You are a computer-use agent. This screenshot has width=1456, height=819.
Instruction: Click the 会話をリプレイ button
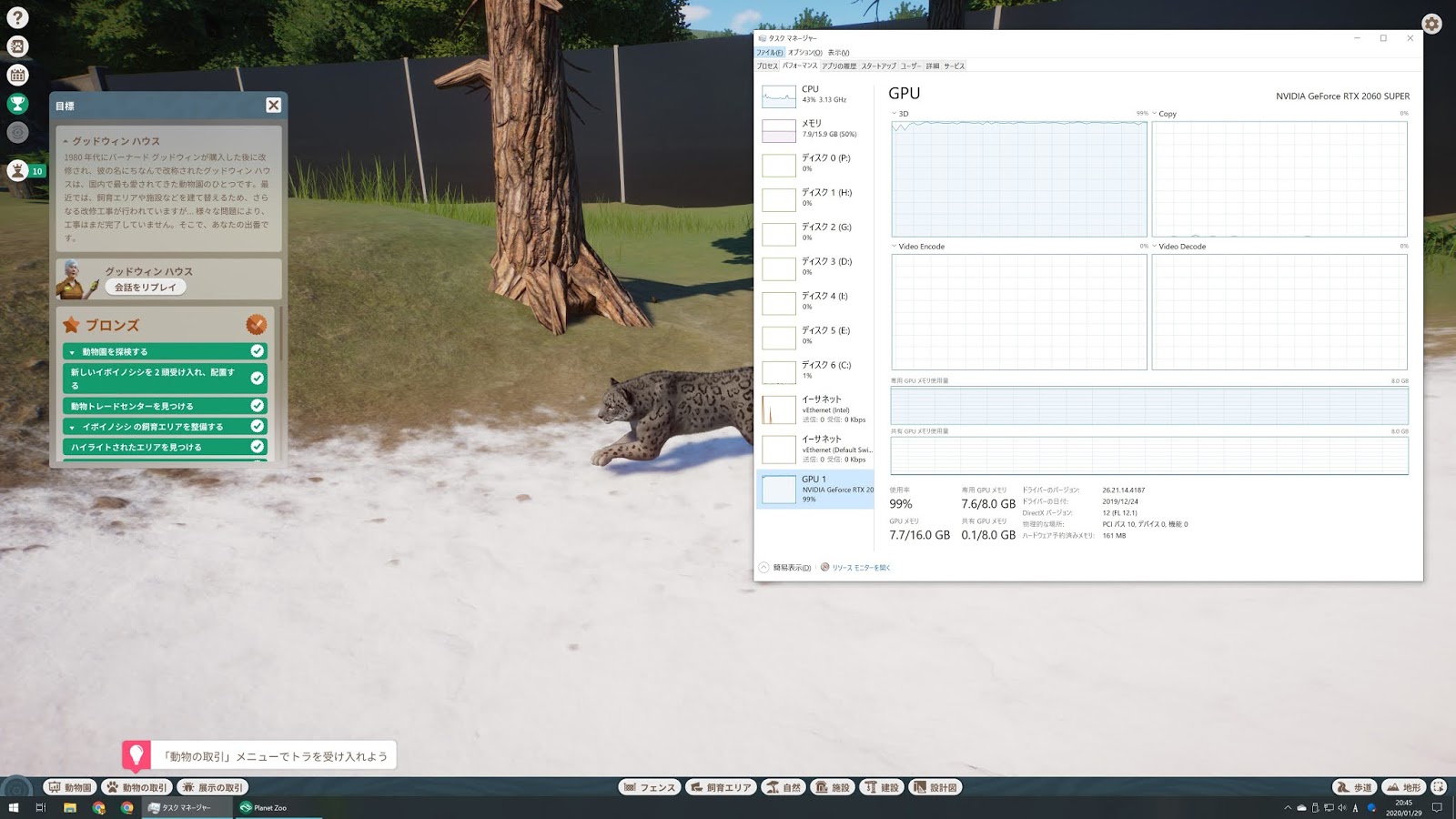click(146, 287)
